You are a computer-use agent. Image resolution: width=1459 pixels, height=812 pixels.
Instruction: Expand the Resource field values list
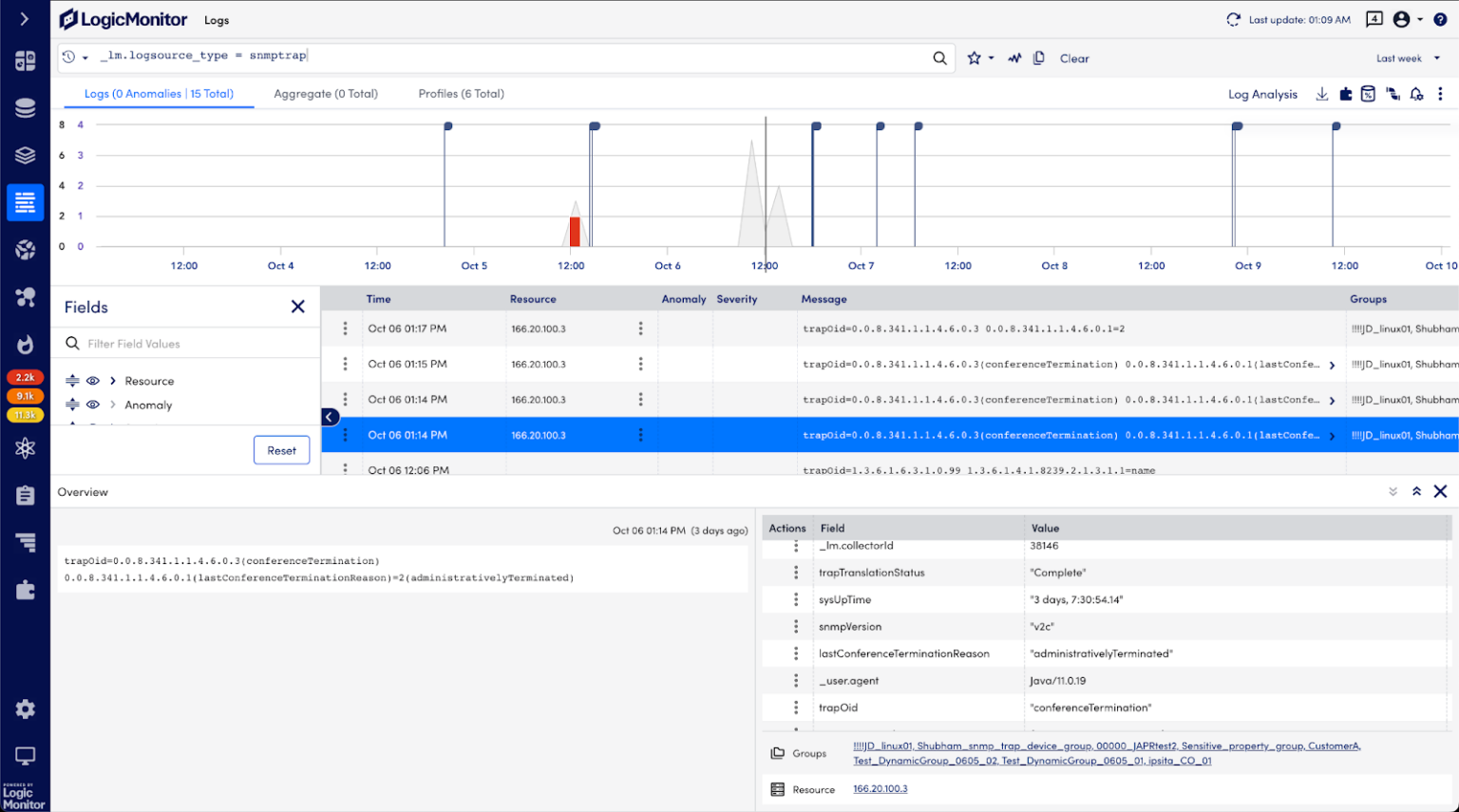click(x=113, y=380)
